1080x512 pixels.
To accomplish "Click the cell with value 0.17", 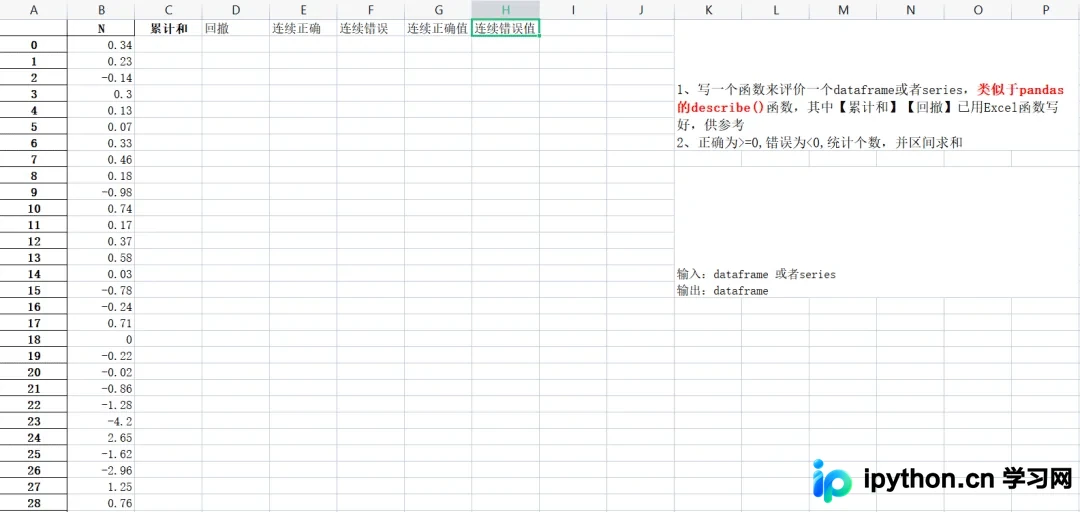I will click(101, 225).
